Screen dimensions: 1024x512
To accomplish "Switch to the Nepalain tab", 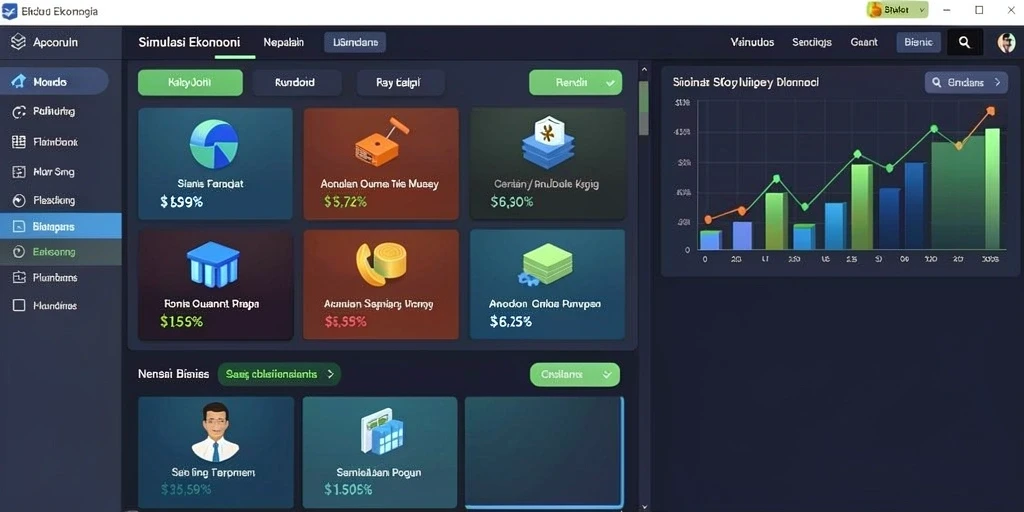I will (283, 42).
